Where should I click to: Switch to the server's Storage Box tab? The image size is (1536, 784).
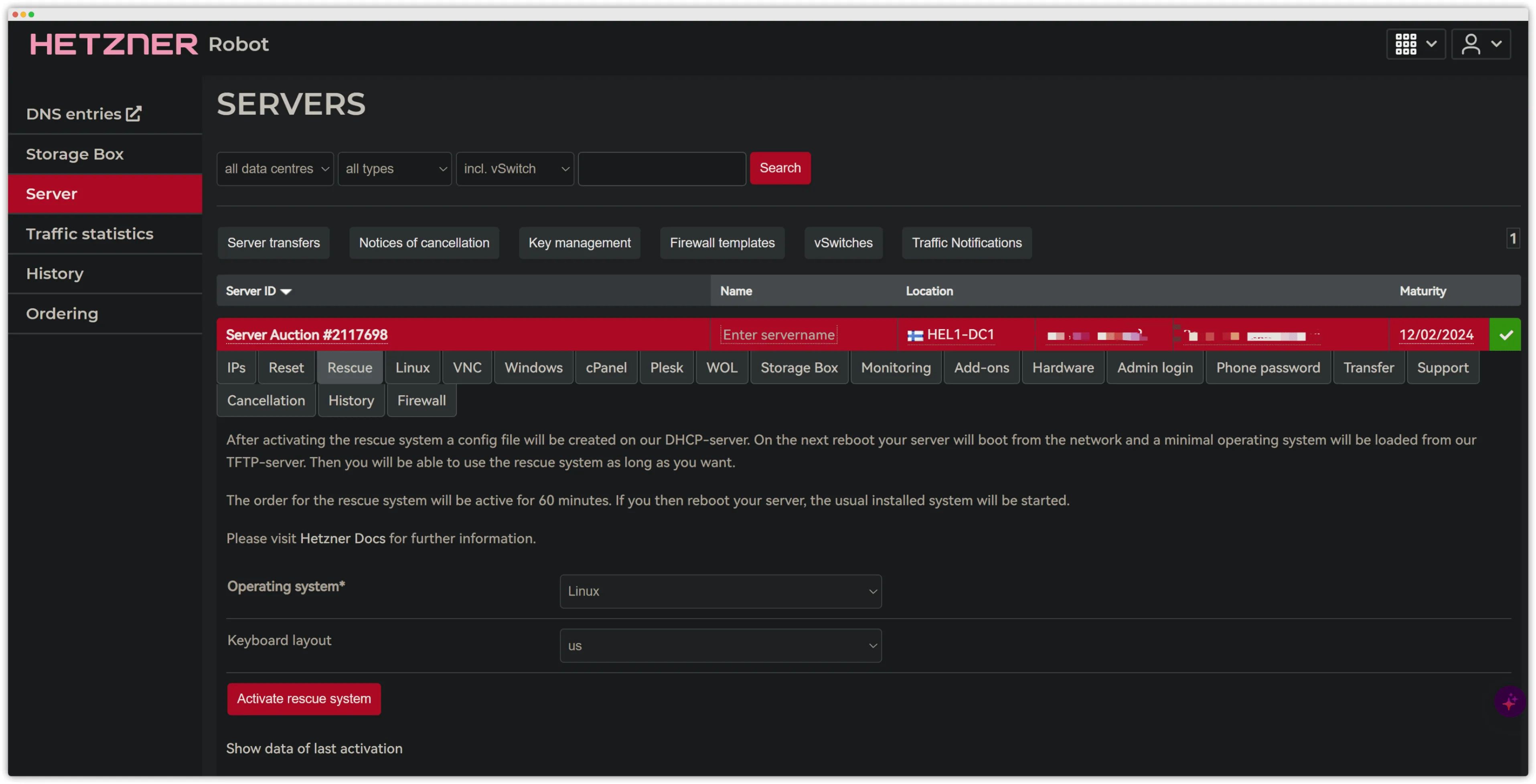(799, 368)
